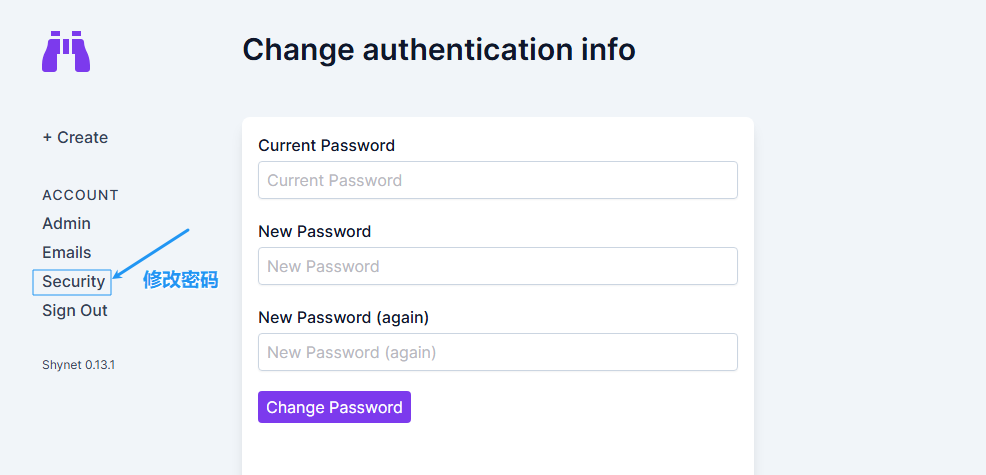The image size is (986, 475).
Task: Focus the New Password input field
Action: 497,266
